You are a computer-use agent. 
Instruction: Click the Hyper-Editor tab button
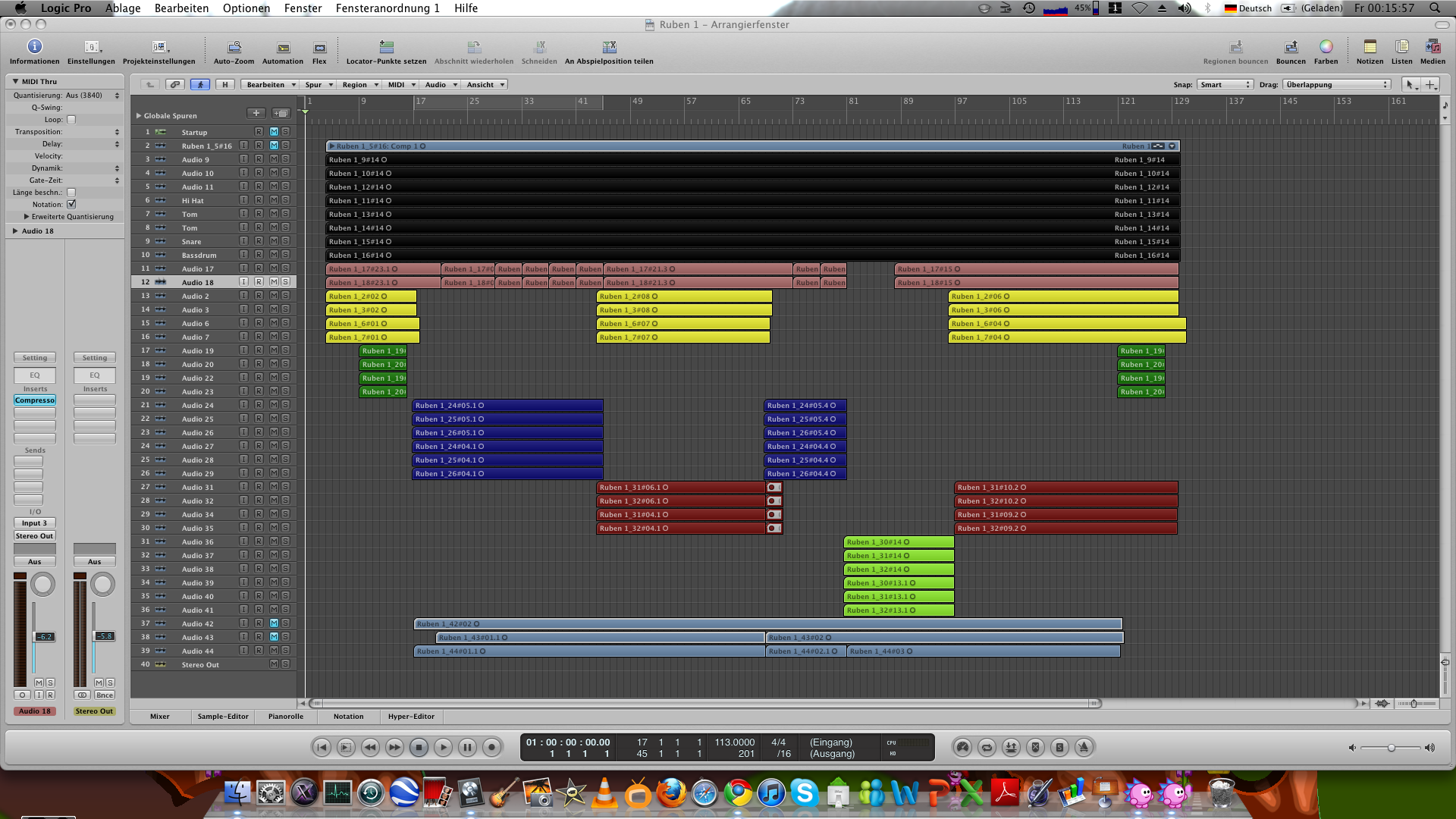click(411, 717)
